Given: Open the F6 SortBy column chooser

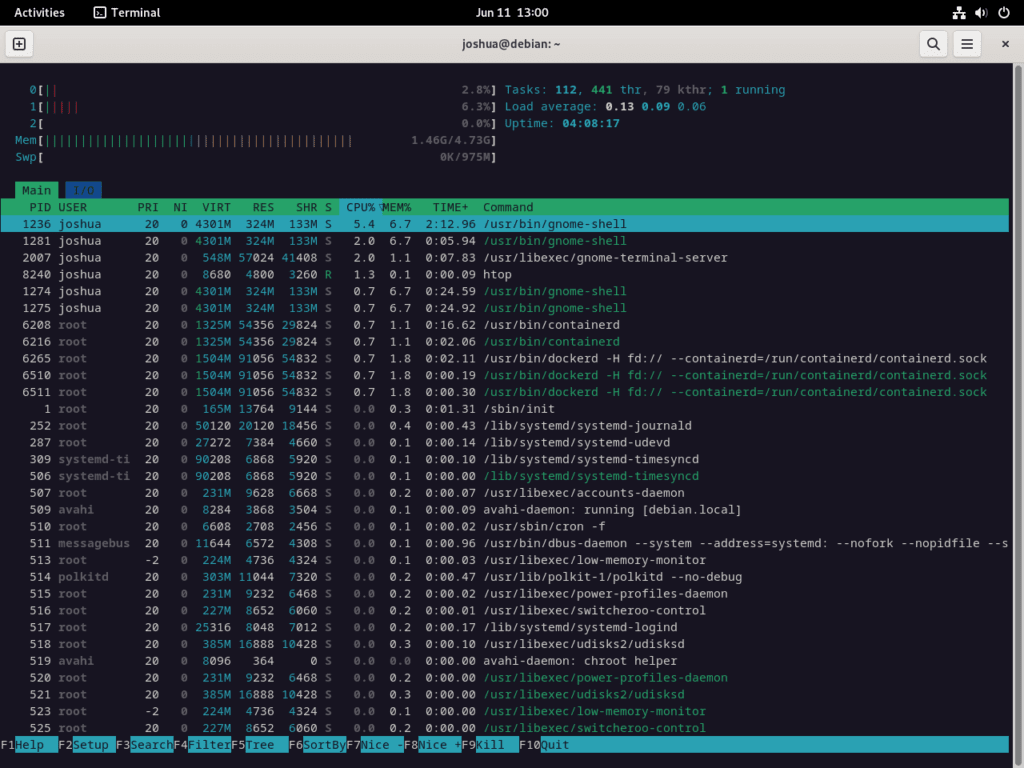Looking at the screenshot, I should point(316,745).
